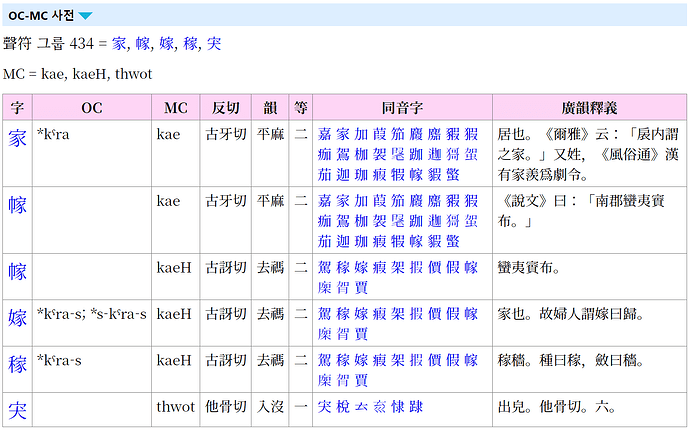
Task: Select MC value thwot in table row
Action: [x=176, y=407]
